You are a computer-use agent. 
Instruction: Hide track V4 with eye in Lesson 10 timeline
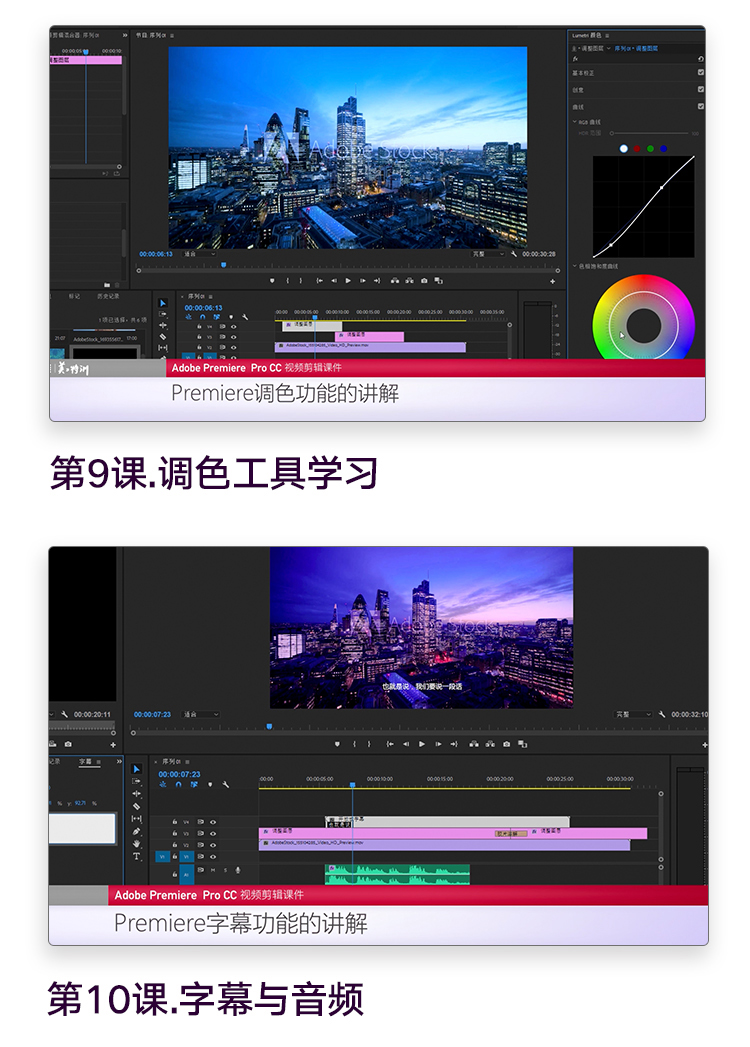(x=213, y=823)
